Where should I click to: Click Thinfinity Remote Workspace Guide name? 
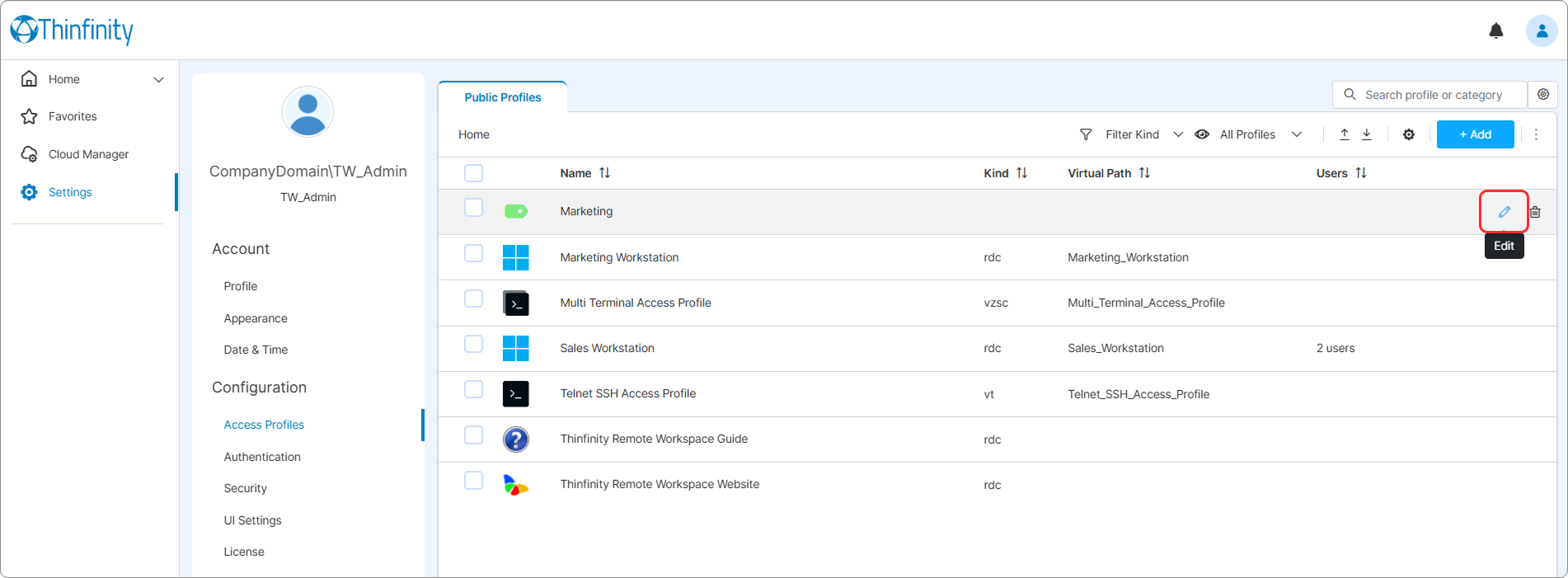(654, 439)
